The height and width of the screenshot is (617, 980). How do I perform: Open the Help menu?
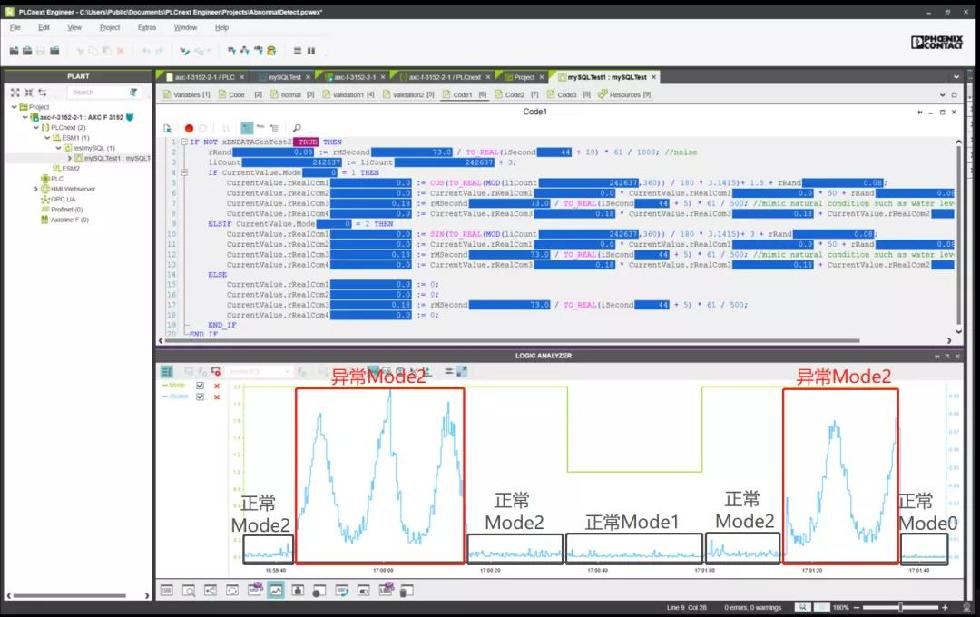222,28
